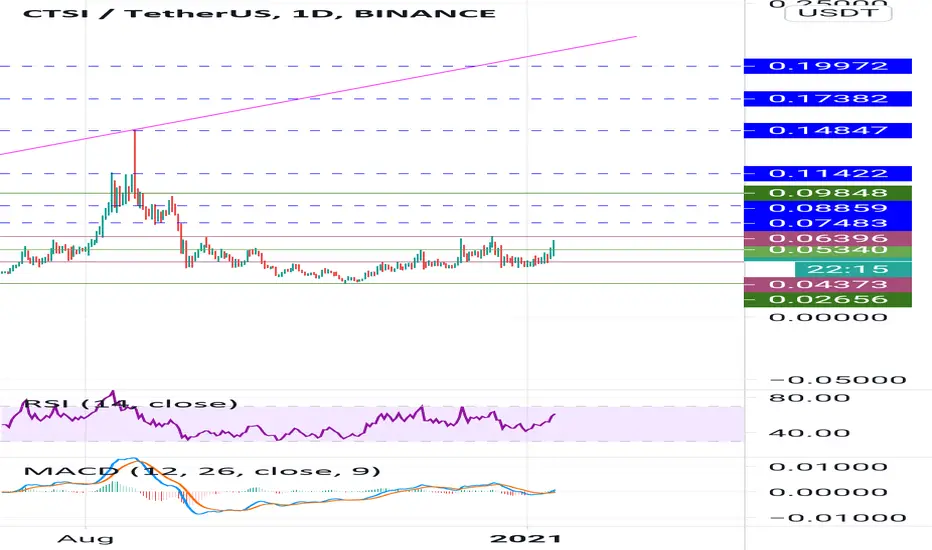Viewport: 932px width, 550px height.
Task: Click the USDT currency button
Action: click(838, 12)
